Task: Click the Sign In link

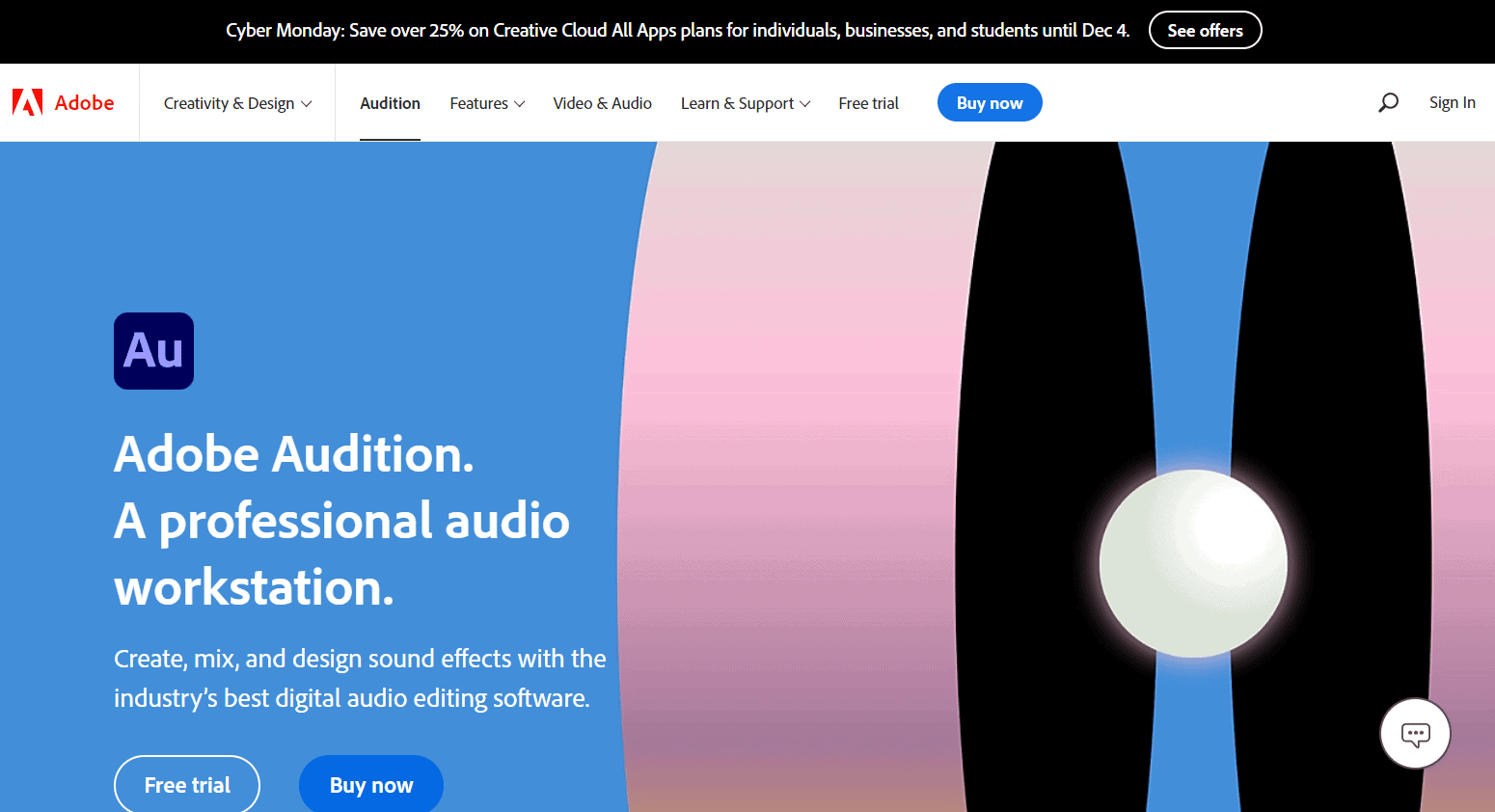Action: point(1452,101)
